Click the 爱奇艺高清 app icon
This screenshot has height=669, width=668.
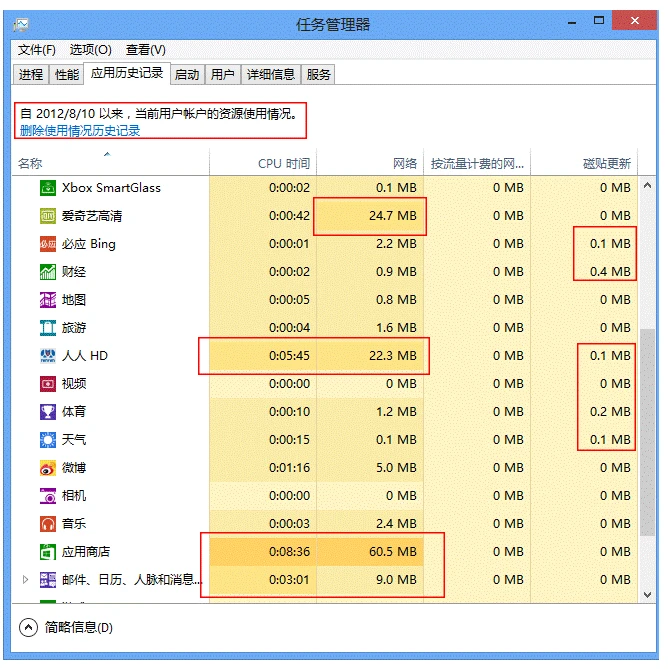pyautogui.click(x=48, y=216)
